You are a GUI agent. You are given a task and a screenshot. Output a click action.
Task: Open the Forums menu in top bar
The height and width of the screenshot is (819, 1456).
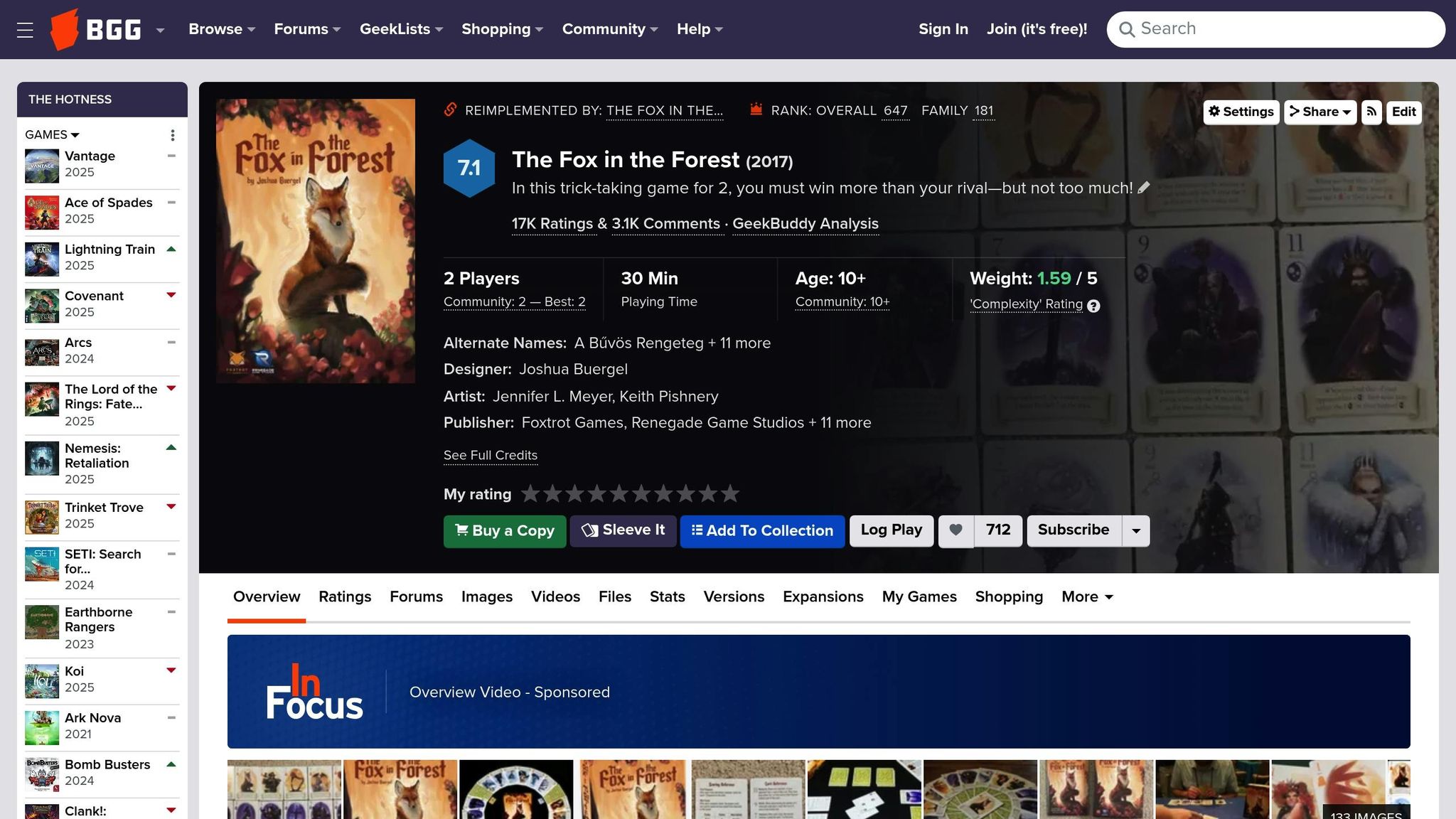tap(307, 29)
